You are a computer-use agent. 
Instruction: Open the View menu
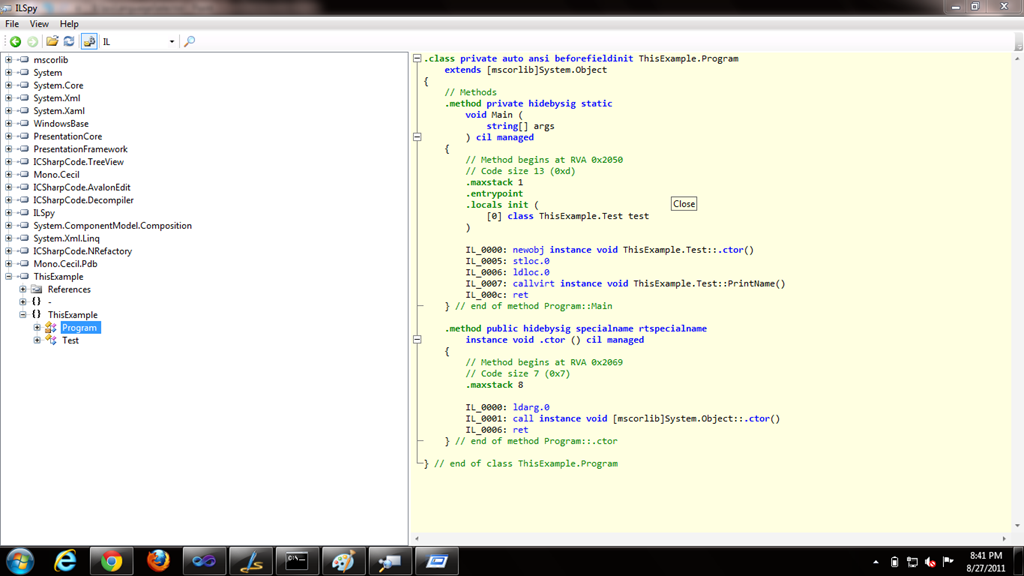(39, 24)
